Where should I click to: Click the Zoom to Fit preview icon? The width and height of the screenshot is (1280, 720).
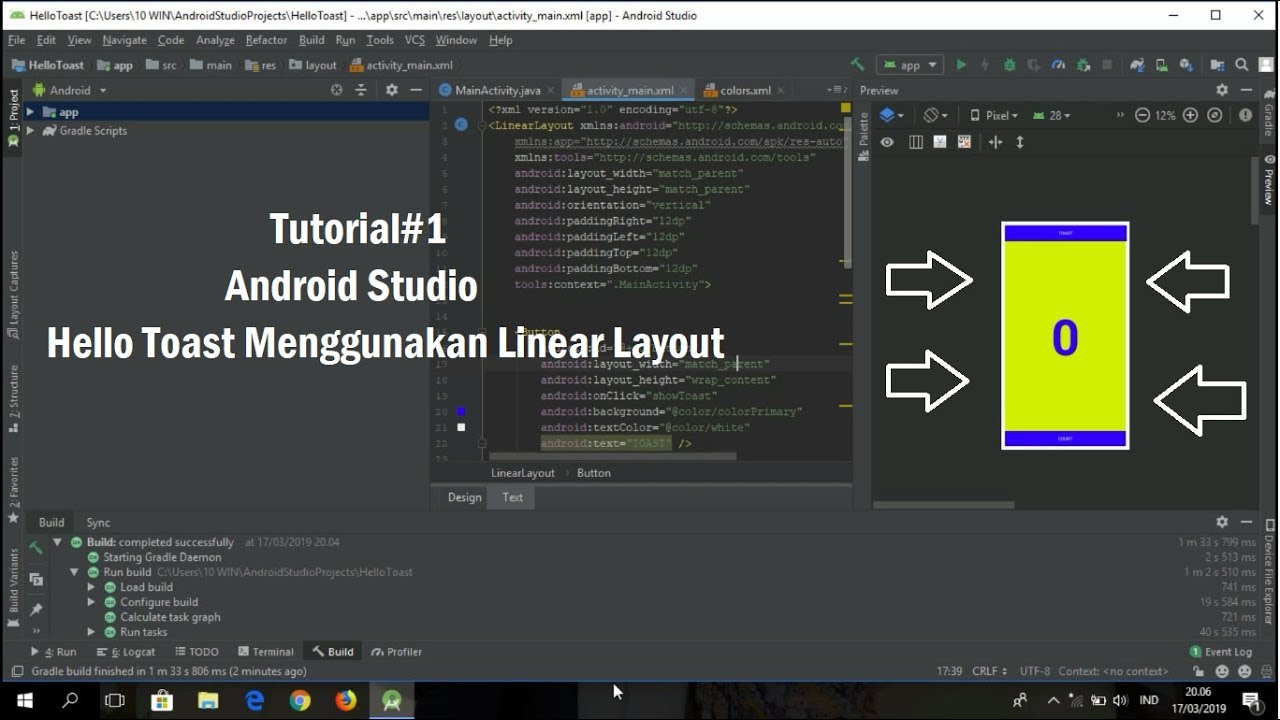pyautogui.click(x=1214, y=115)
